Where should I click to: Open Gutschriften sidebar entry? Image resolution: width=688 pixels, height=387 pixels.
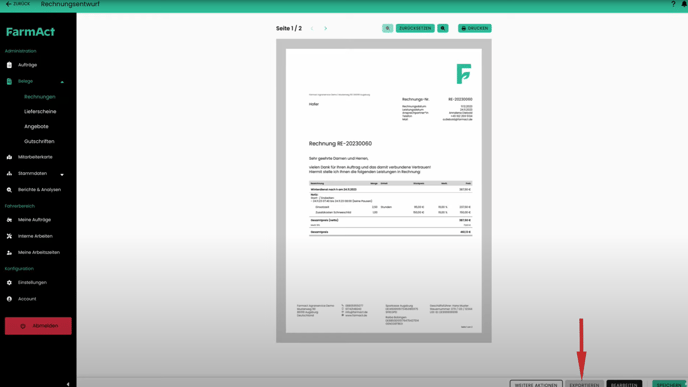pyautogui.click(x=39, y=141)
